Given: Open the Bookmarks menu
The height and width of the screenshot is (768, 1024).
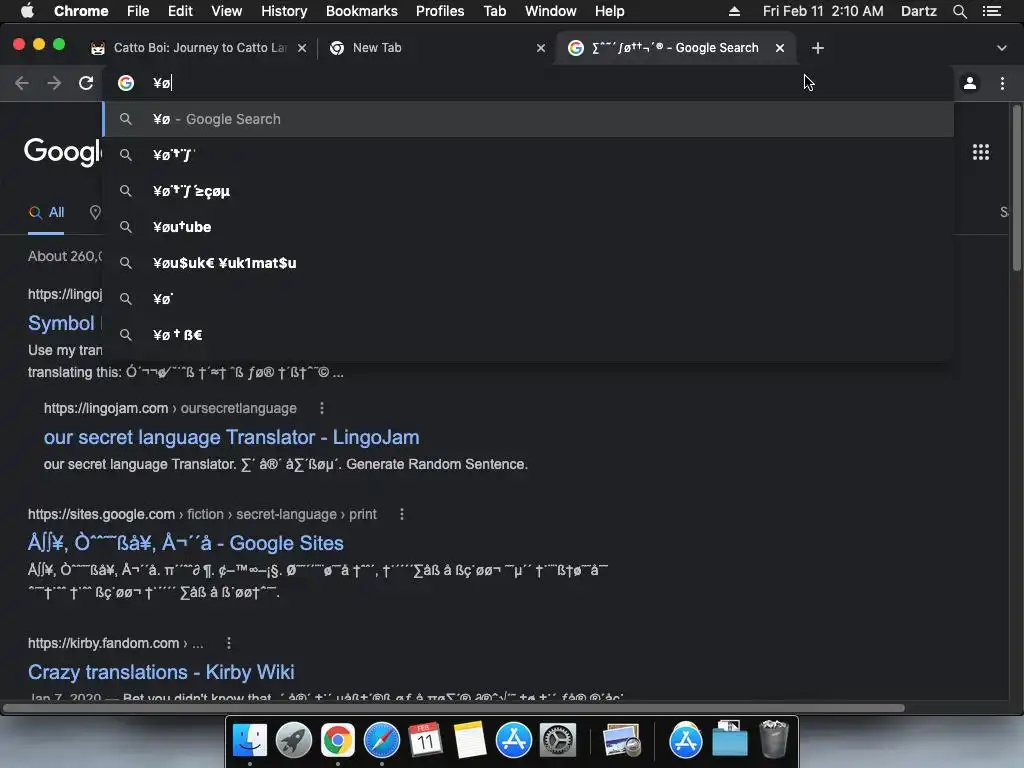Looking at the screenshot, I should (x=362, y=11).
